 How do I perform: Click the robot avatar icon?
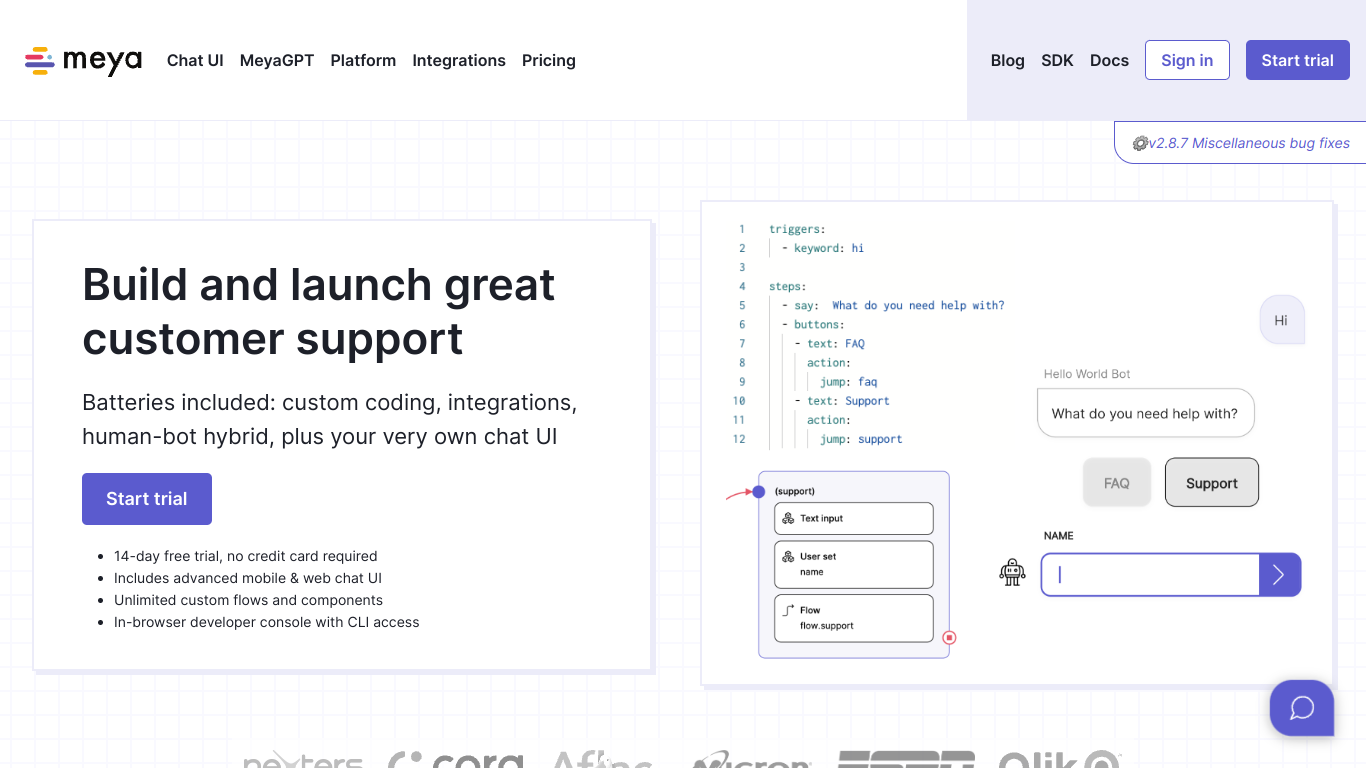pos(1013,572)
